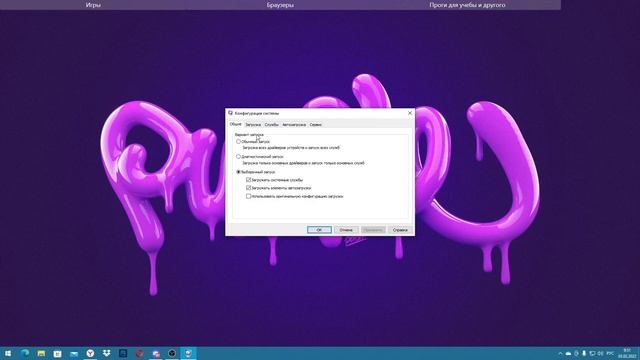Viewport: 640px width, 360px height.
Task: Open the red circular taskbar app
Action: click(139, 353)
